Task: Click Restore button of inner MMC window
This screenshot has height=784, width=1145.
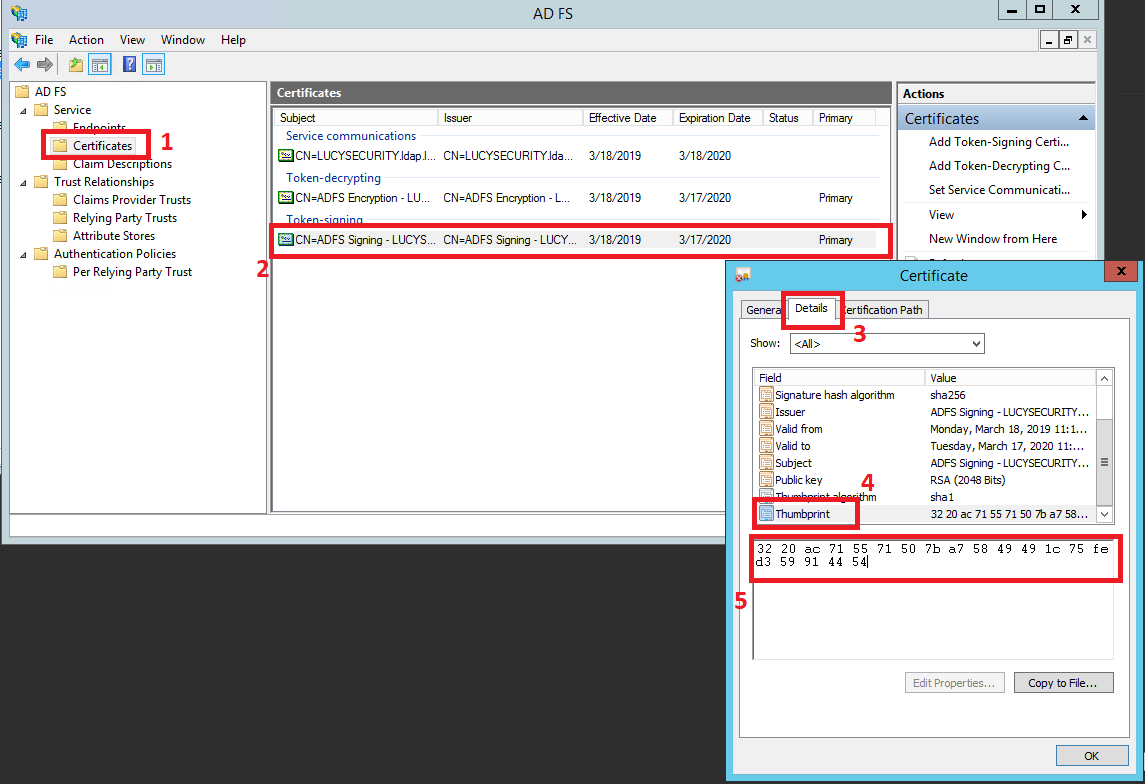Action: 1068,39
